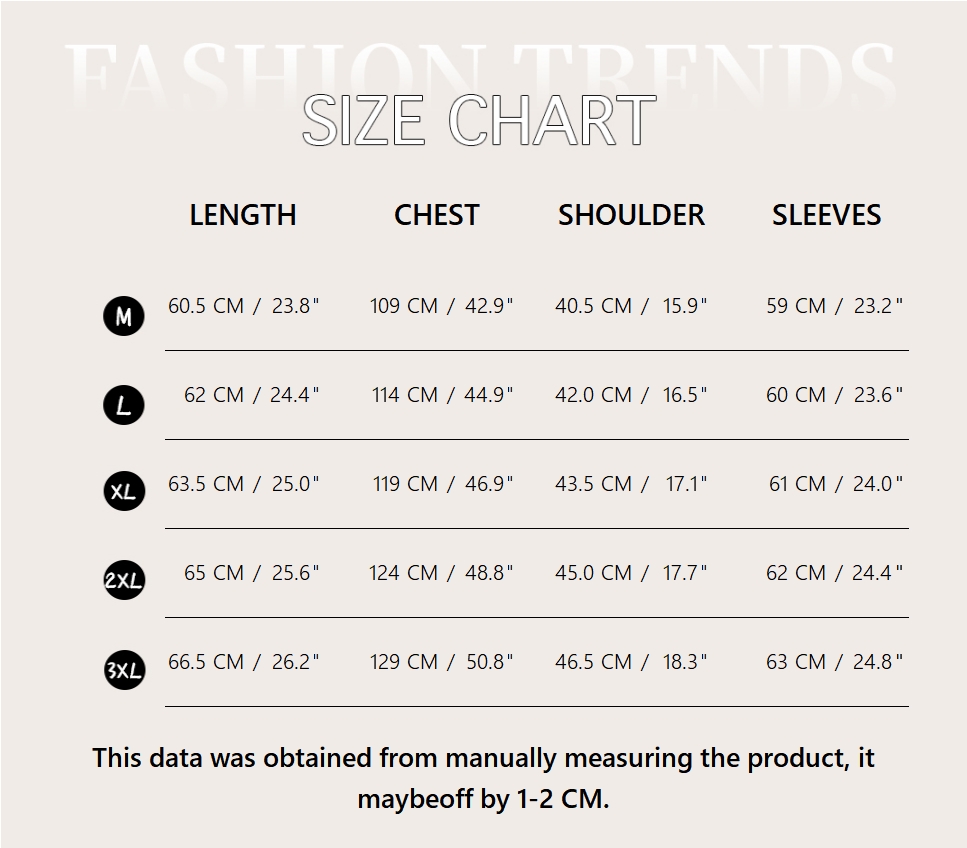Click the manual measurement disclaimer text
The width and height of the screenshot is (967, 848).
click(483, 778)
